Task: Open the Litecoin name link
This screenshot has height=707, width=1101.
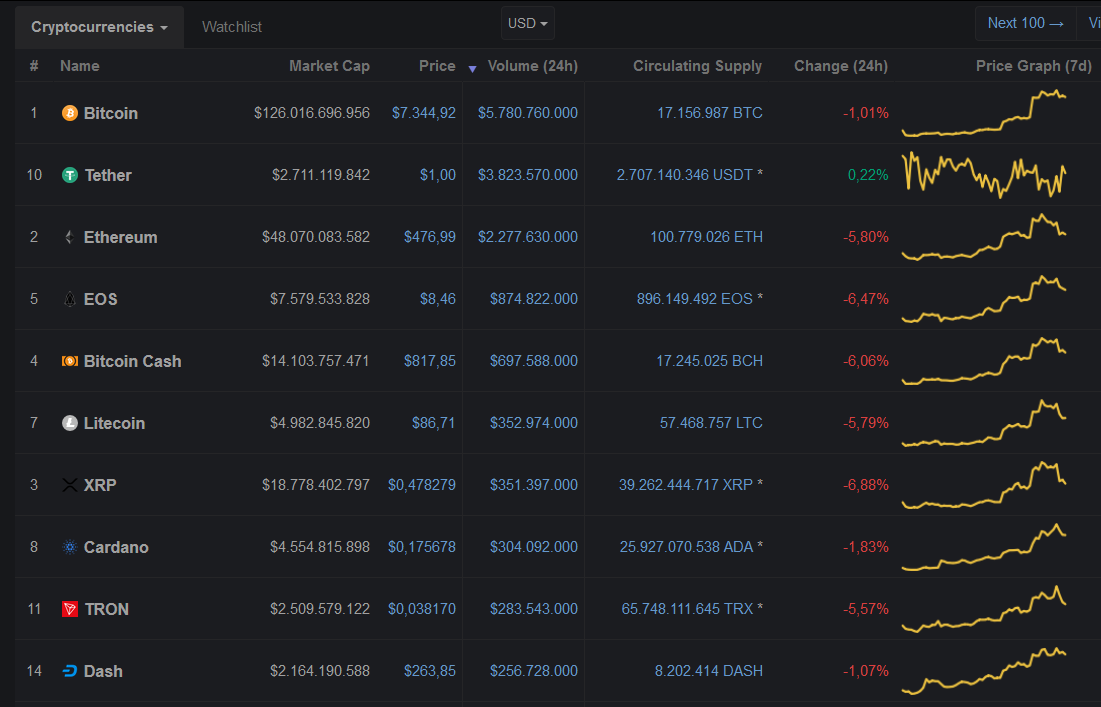Action: [114, 423]
